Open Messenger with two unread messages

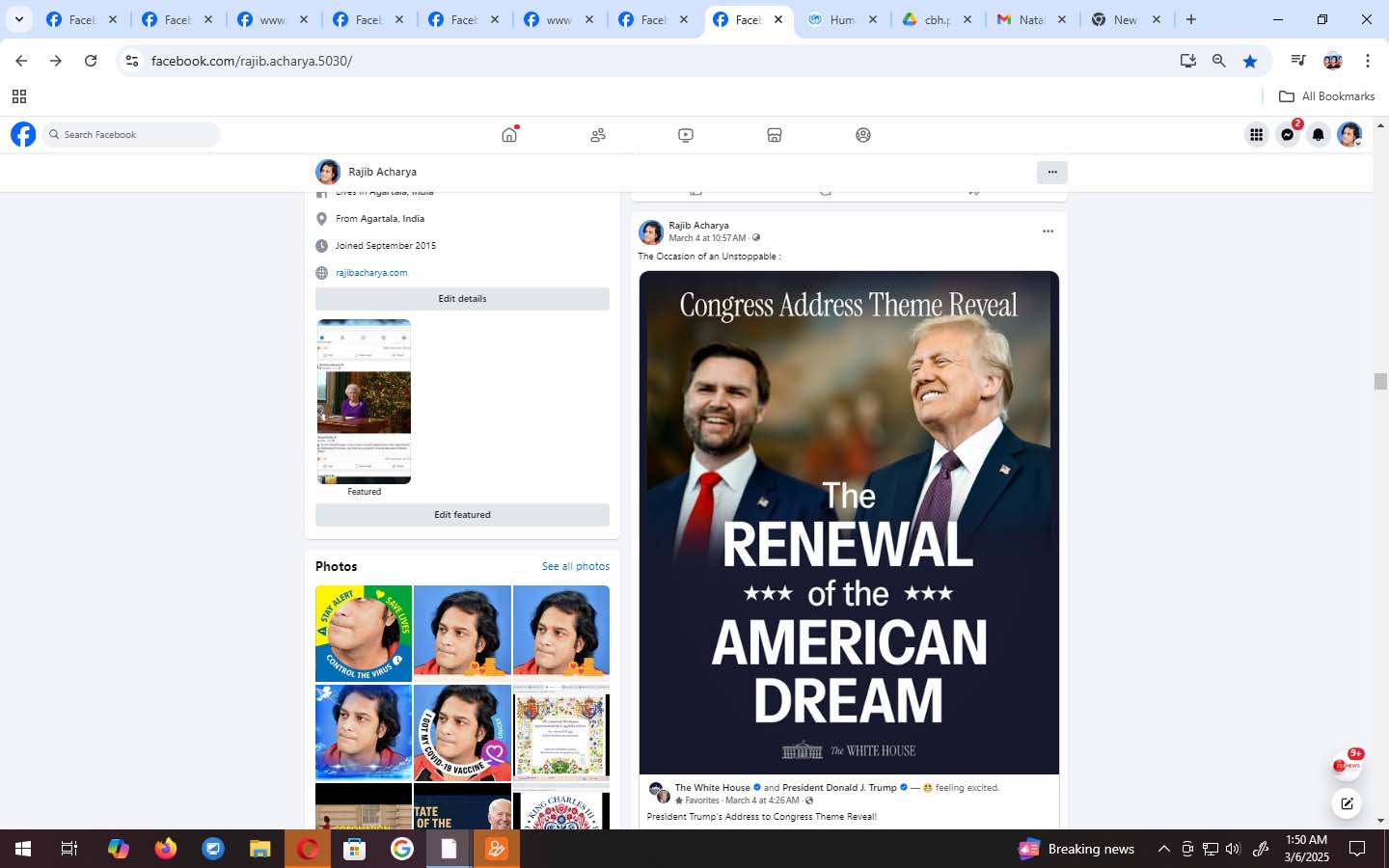coord(1288,135)
